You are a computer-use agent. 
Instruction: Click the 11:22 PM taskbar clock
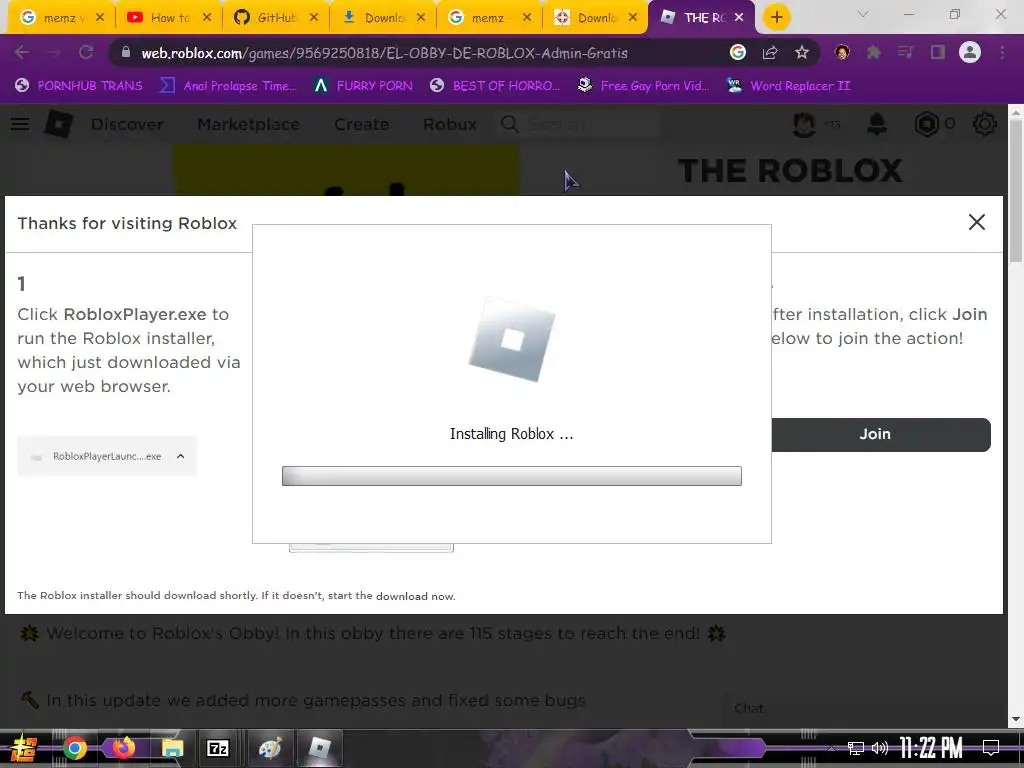coord(931,748)
